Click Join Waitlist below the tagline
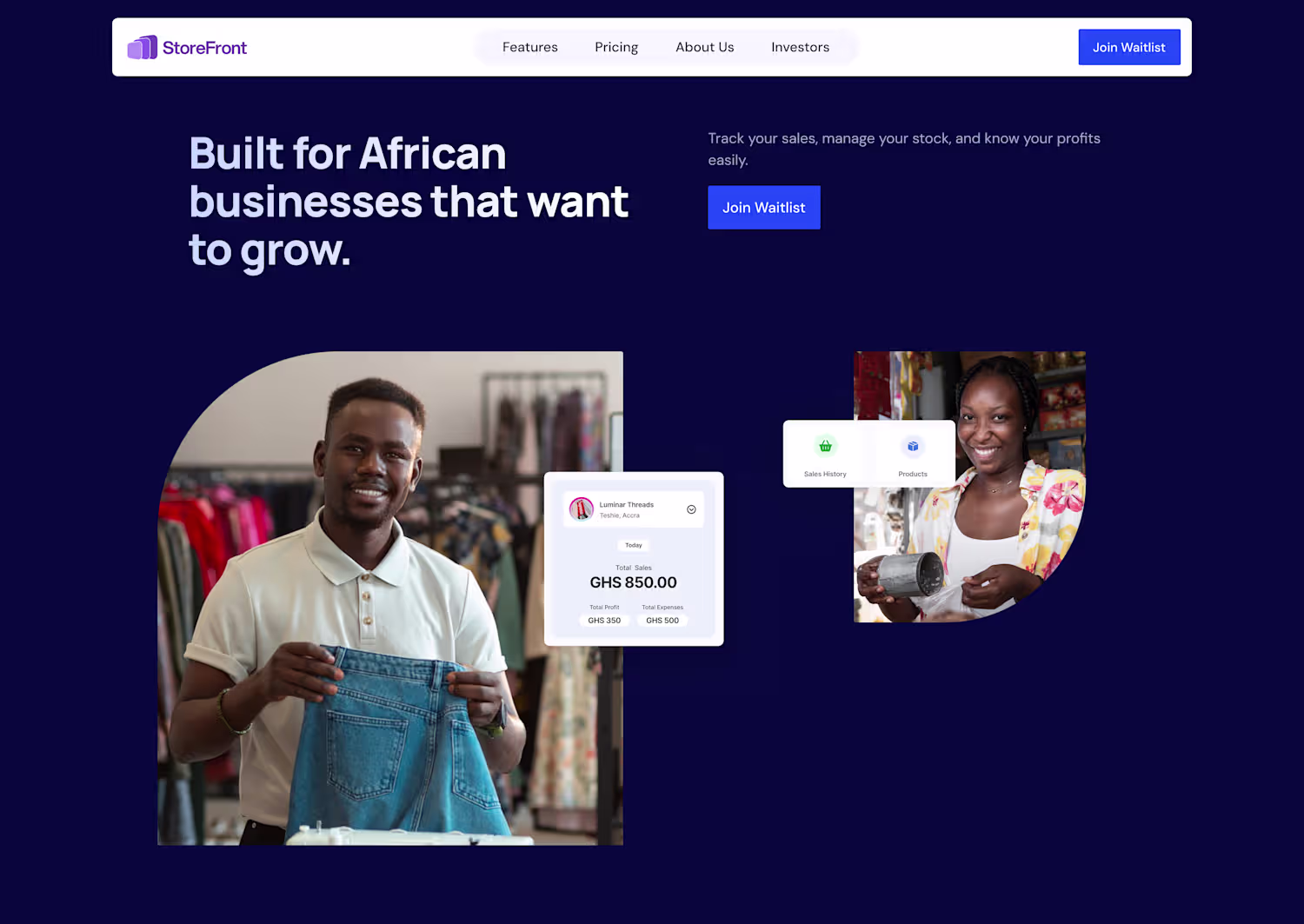The image size is (1304, 924). 764,208
